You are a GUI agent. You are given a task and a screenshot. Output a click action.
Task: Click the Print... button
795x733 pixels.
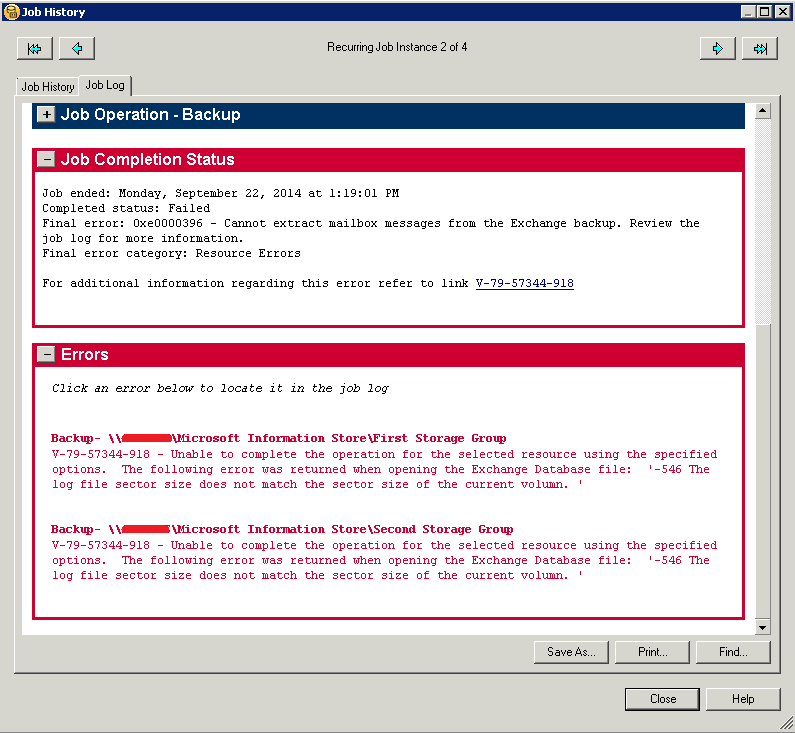[652, 652]
